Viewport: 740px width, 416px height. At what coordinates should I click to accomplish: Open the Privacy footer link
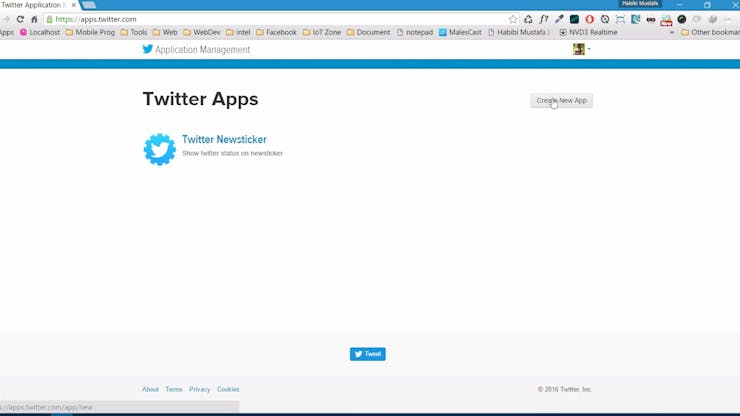click(x=200, y=390)
